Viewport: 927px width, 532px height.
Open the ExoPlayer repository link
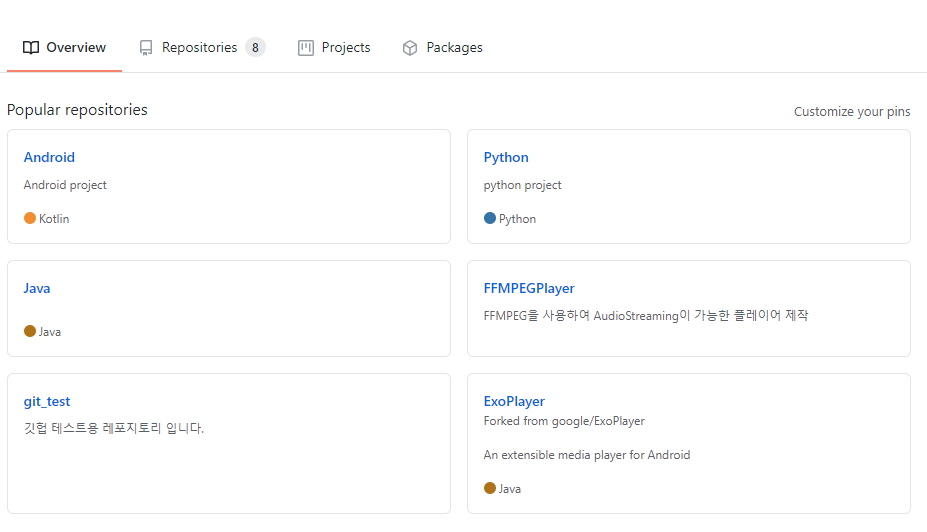(514, 401)
